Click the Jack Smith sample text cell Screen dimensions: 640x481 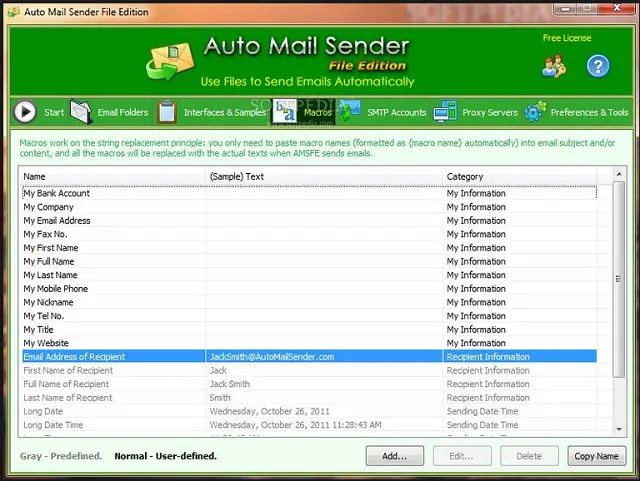[324, 384]
